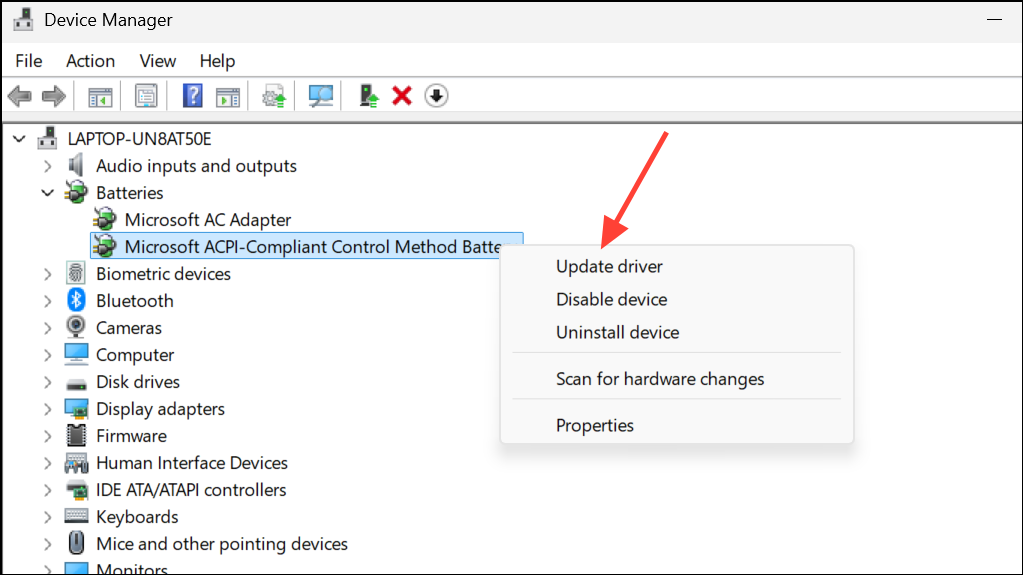The width and height of the screenshot is (1023, 575).
Task: Click the Batteries category icon
Action: pos(76,192)
